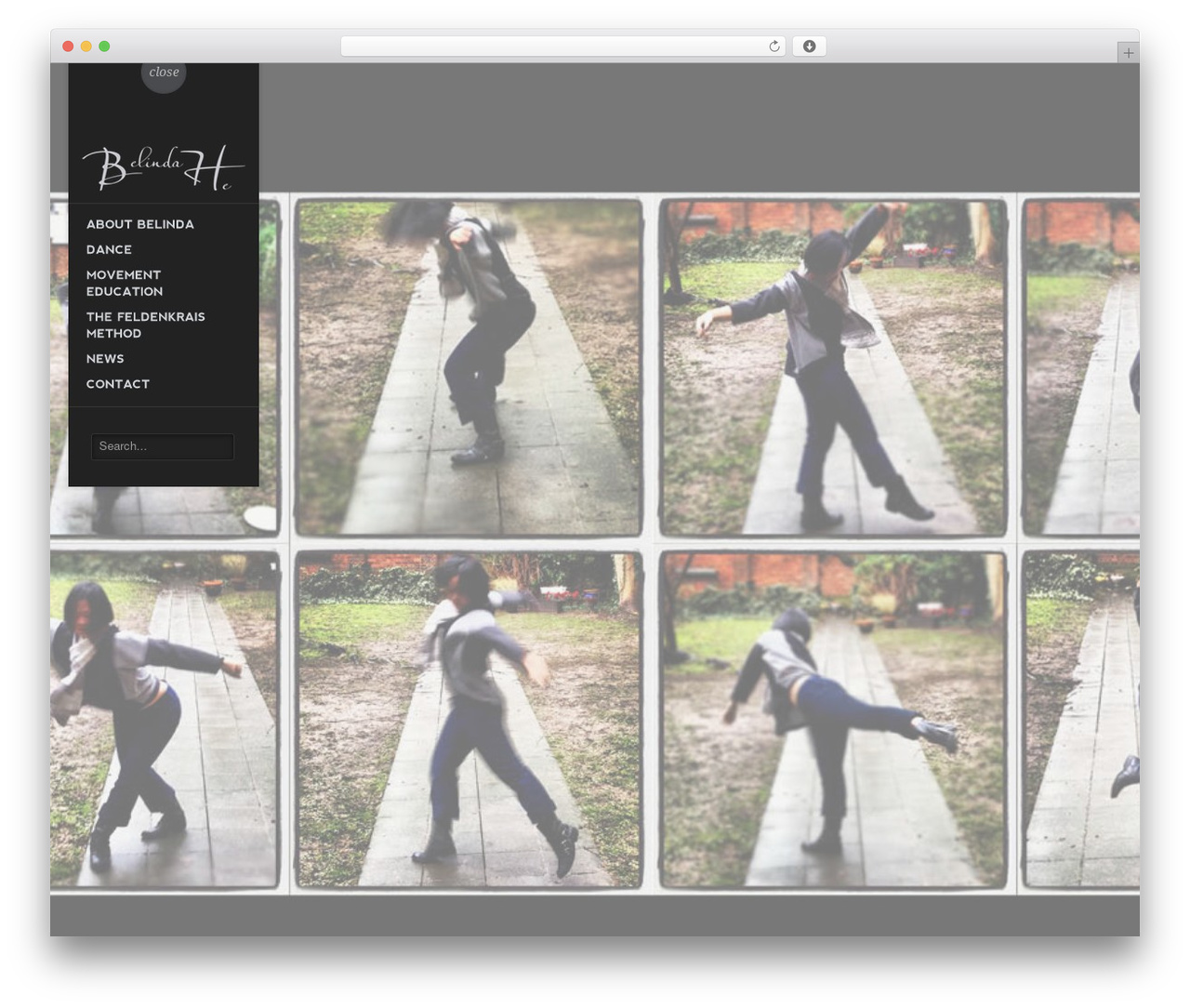Open the Movement Education section

pyautogui.click(x=125, y=283)
